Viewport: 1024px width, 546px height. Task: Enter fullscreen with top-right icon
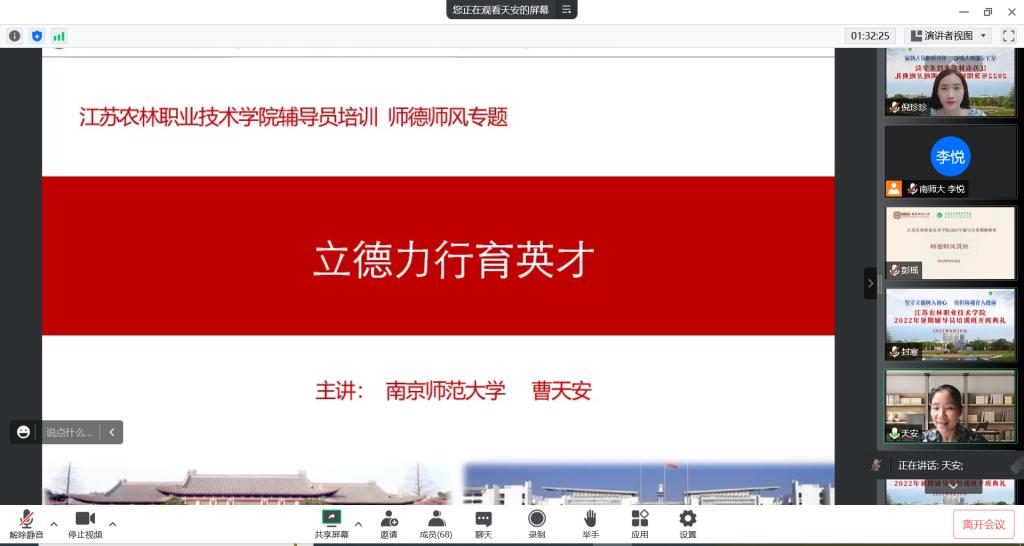coord(1008,36)
